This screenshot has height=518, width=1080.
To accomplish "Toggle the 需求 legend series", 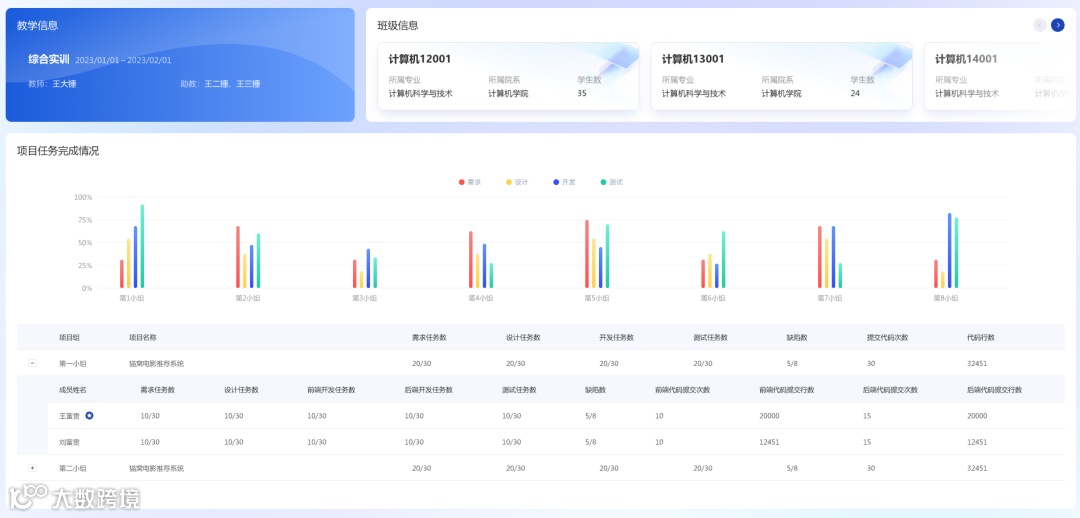I will tap(470, 182).
